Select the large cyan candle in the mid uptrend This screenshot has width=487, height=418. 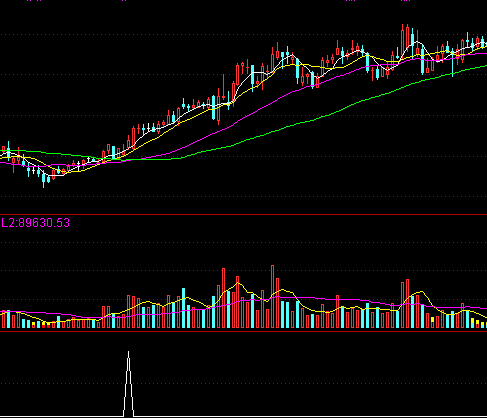pyautogui.click(x=213, y=107)
